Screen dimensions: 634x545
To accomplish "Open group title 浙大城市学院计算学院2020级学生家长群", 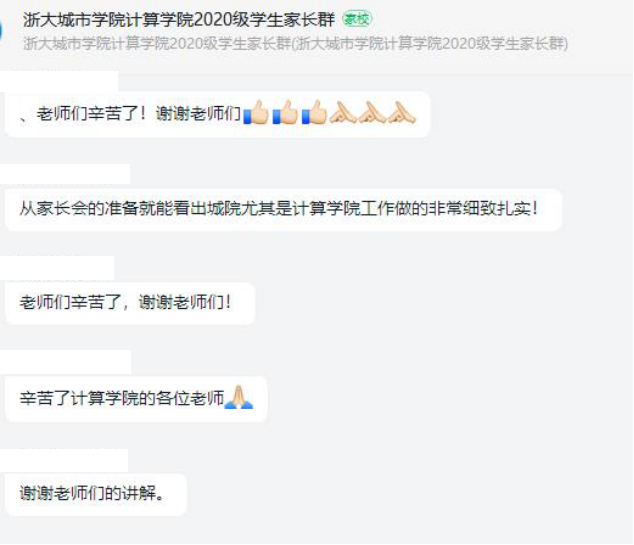I will pyautogui.click(x=179, y=19).
